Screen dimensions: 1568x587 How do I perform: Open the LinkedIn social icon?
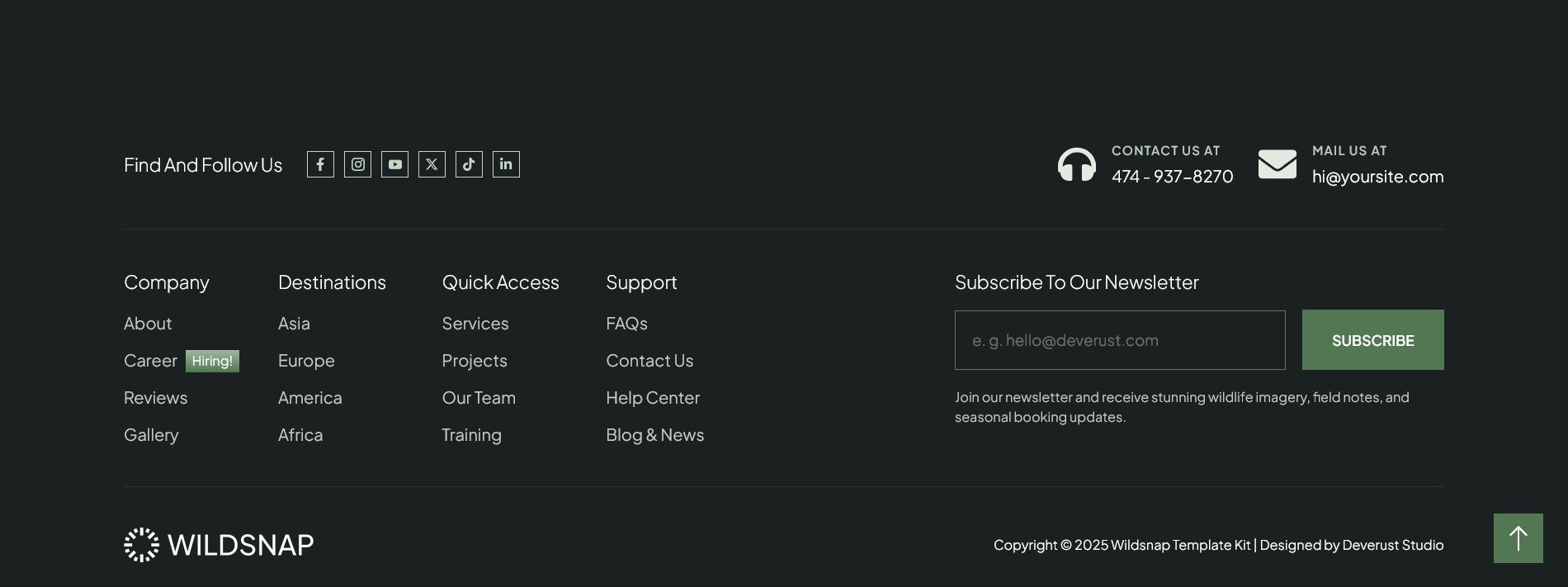506,164
